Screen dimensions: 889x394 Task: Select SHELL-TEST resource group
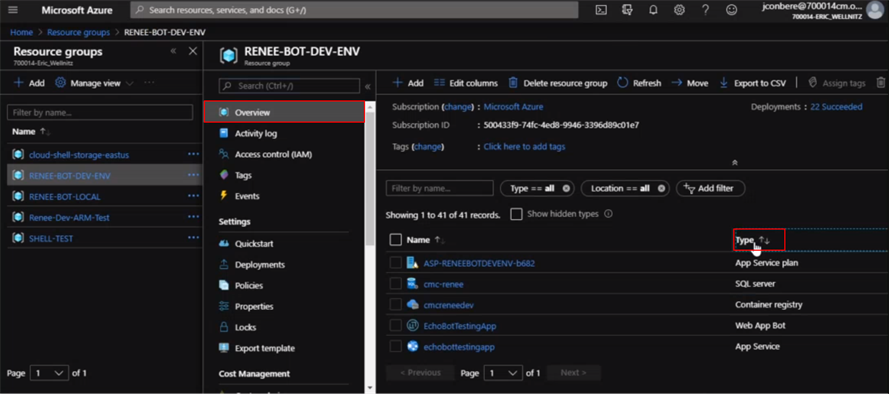coord(51,239)
